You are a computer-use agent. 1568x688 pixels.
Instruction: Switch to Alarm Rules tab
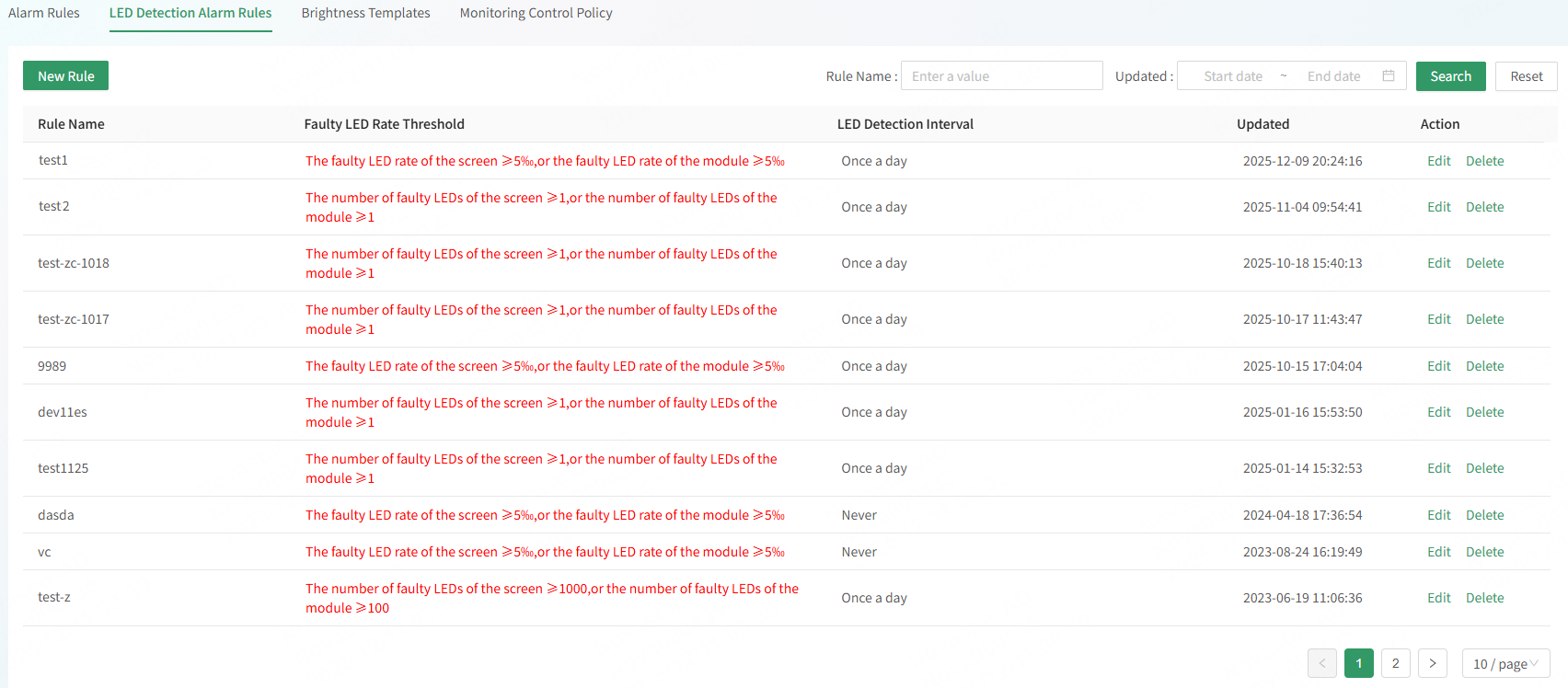pyautogui.click(x=44, y=13)
